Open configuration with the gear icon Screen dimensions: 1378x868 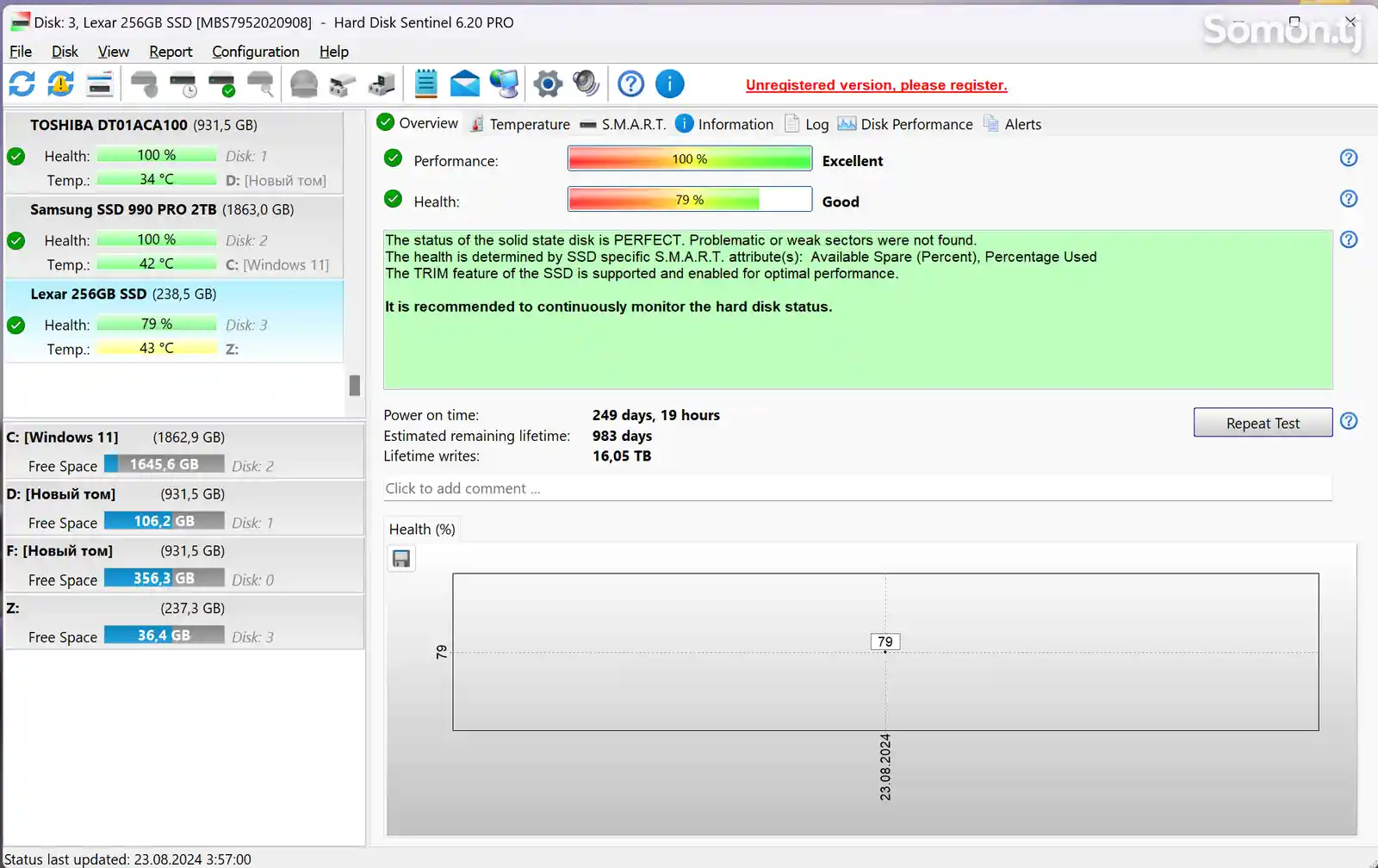pos(548,84)
